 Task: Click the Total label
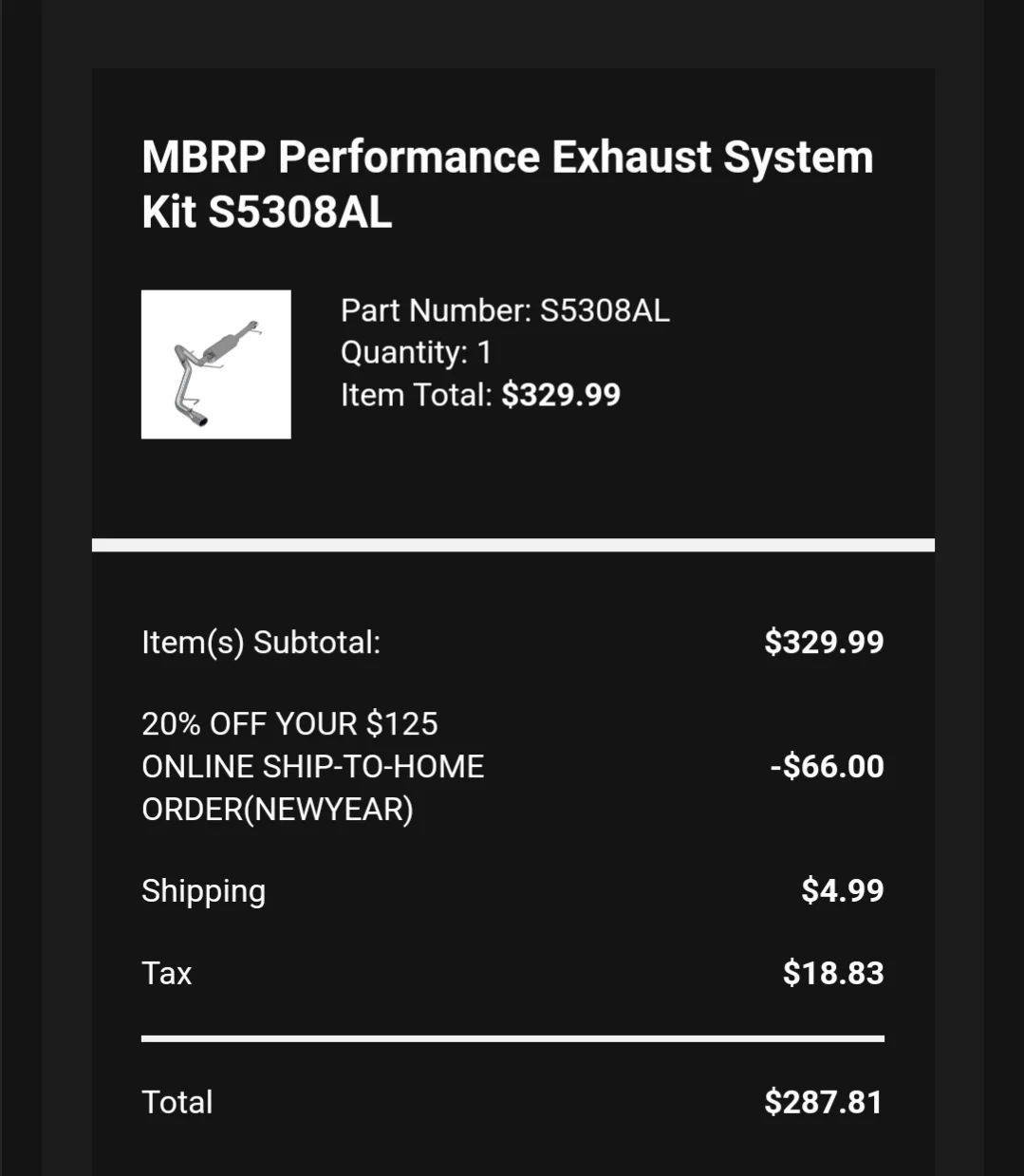(177, 1103)
